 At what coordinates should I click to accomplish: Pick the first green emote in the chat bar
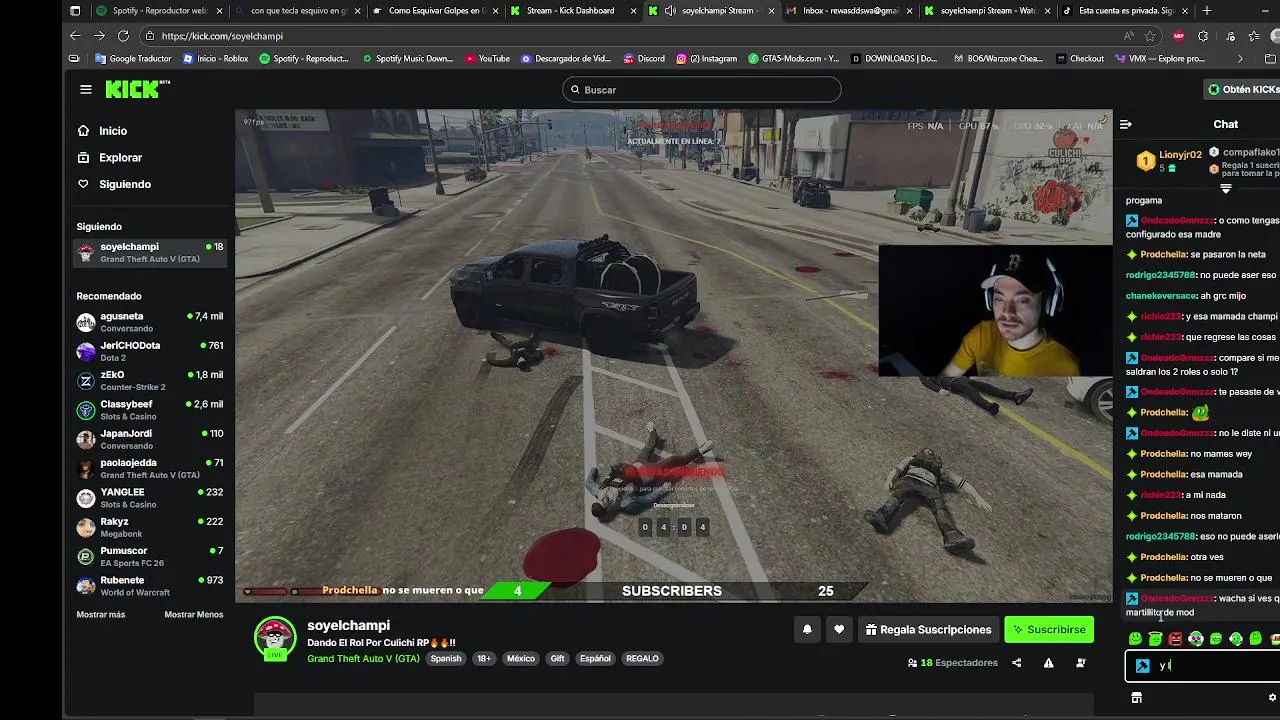click(x=1135, y=639)
